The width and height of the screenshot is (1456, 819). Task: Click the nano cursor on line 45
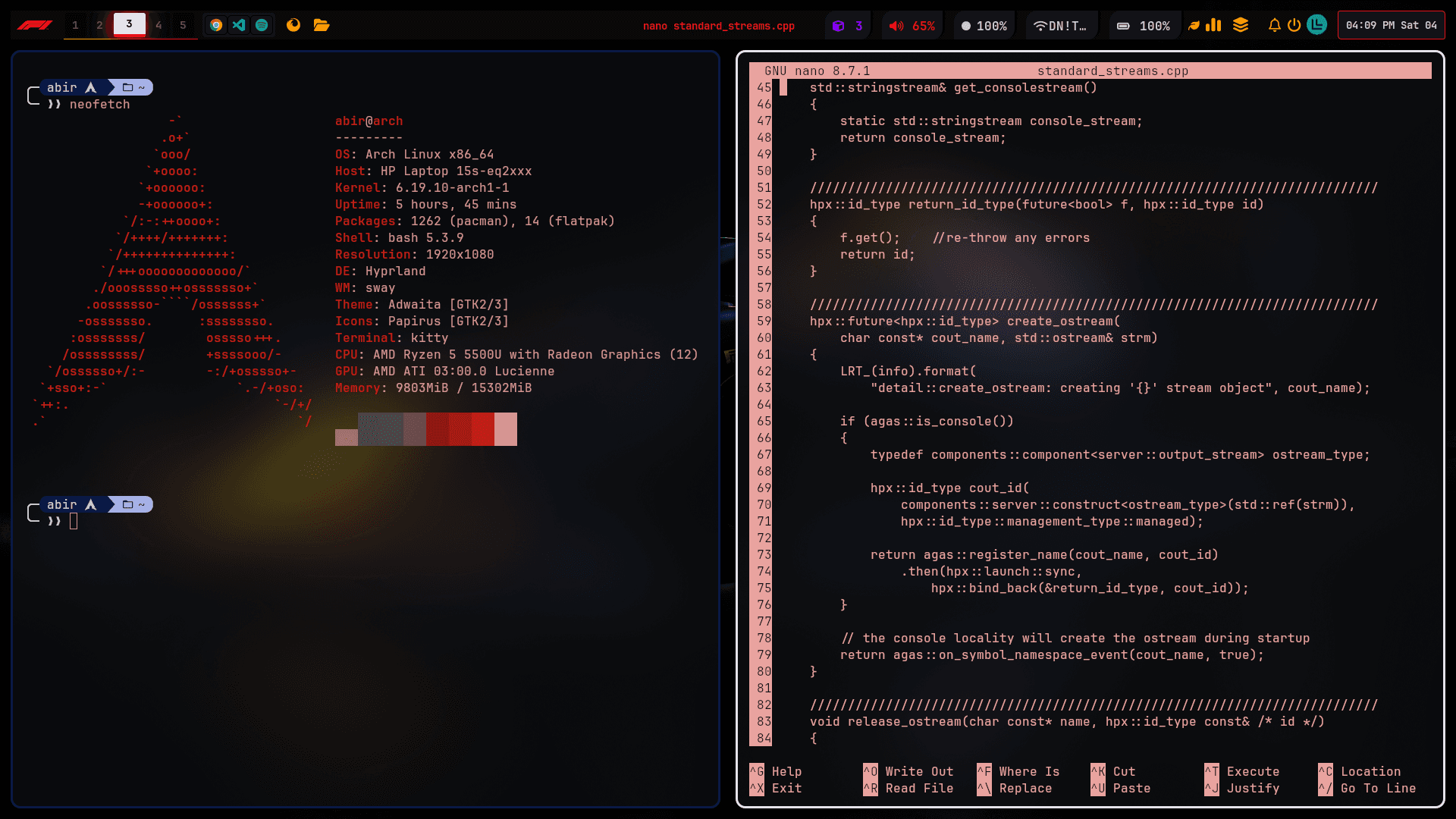coord(783,87)
